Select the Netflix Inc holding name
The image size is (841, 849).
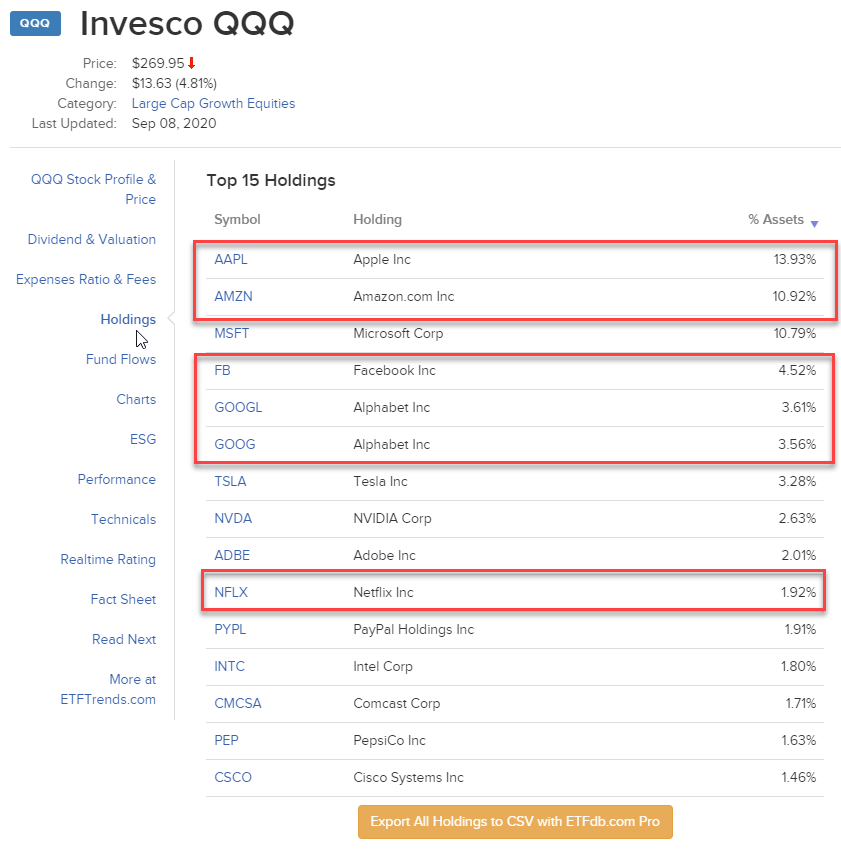point(383,592)
